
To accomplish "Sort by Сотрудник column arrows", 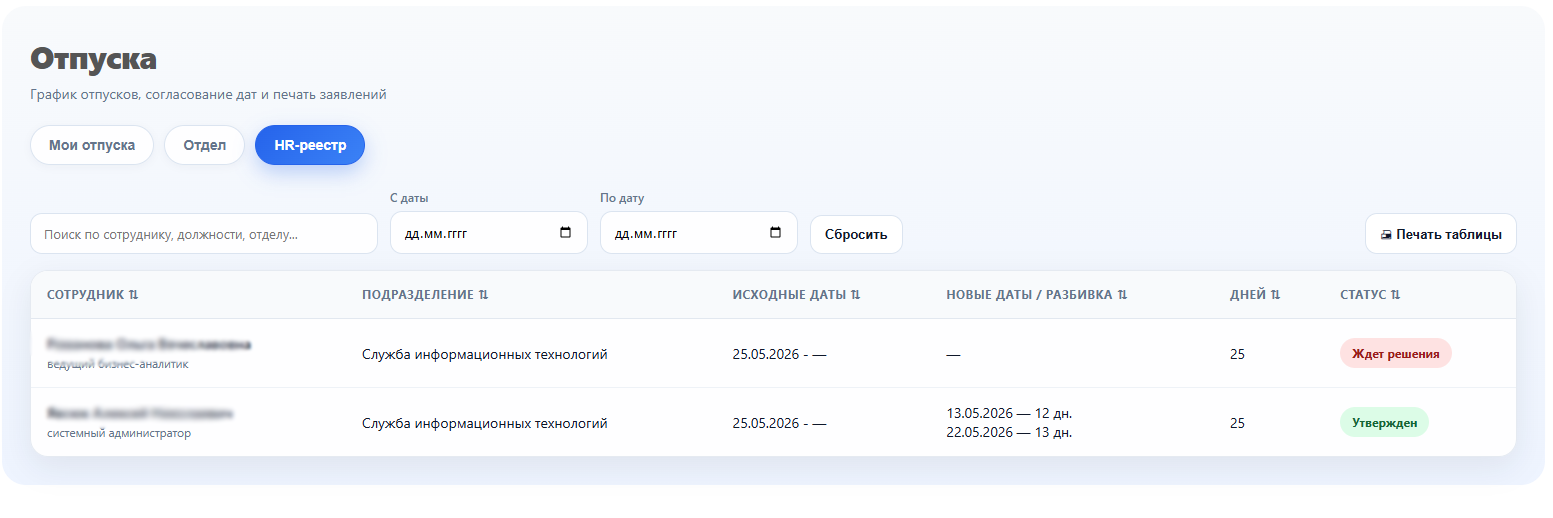I will pyautogui.click(x=133, y=295).
